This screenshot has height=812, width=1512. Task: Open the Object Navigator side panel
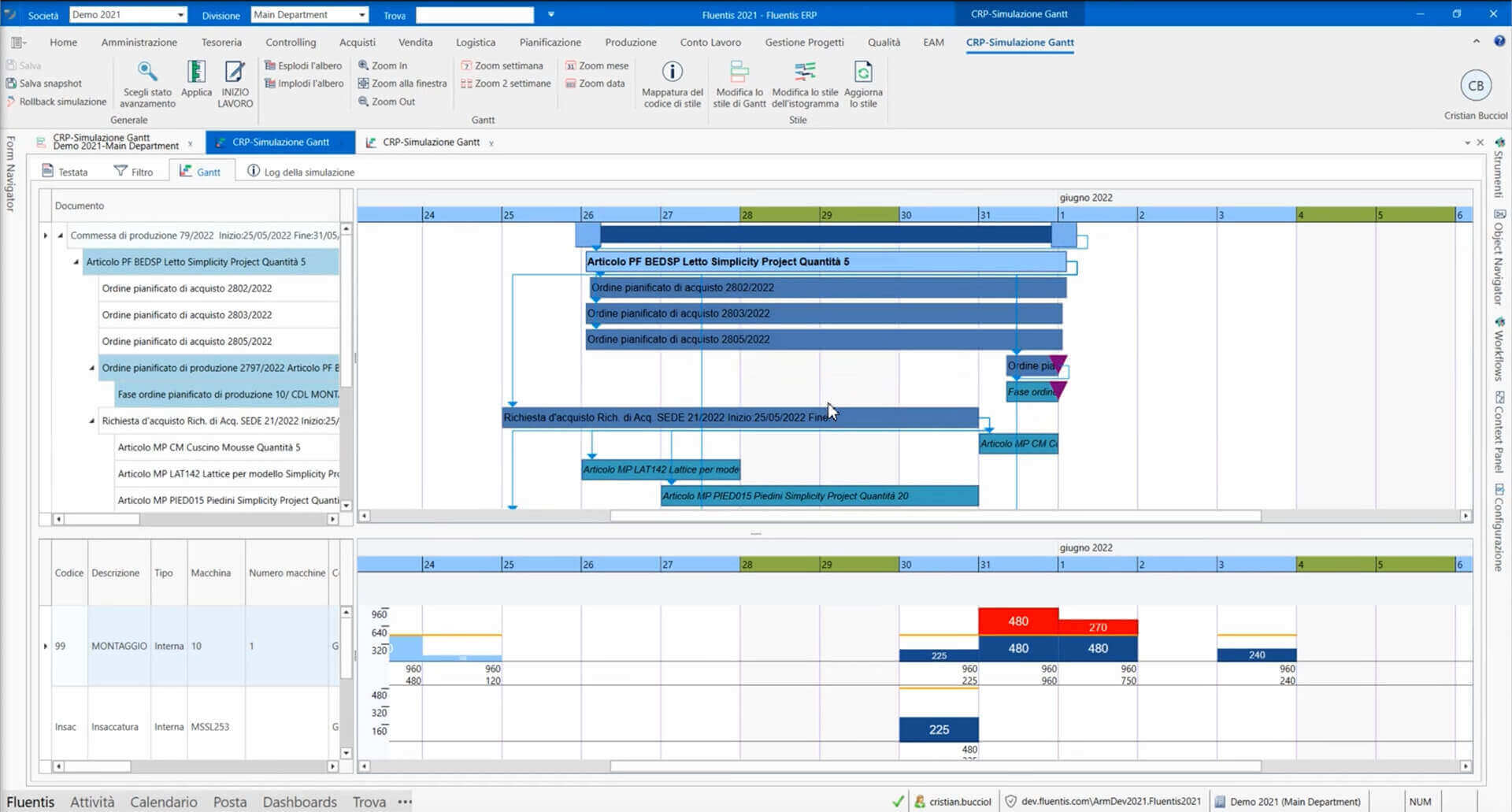pyautogui.click(x=1499, y=258)
